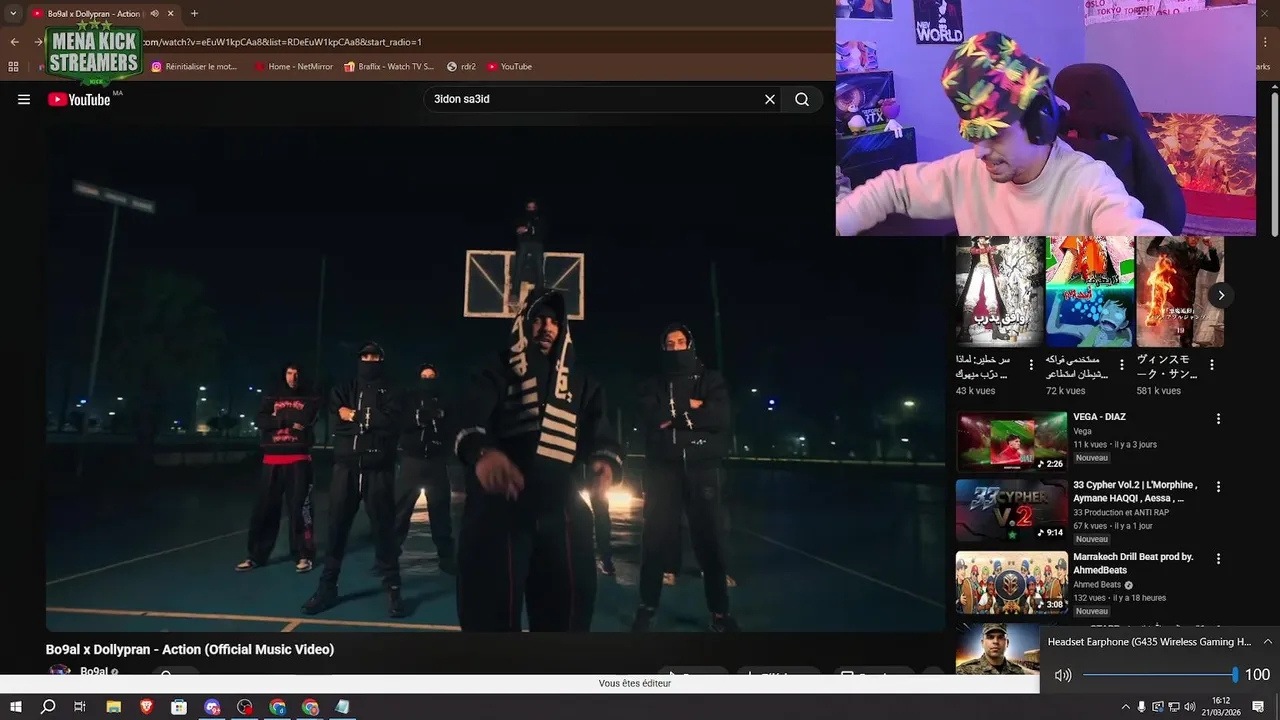This screenshot has height=720, width=1280.
Task: Click 33 Production et ANTI RAP channel
Action: [x=1121, y=513]
